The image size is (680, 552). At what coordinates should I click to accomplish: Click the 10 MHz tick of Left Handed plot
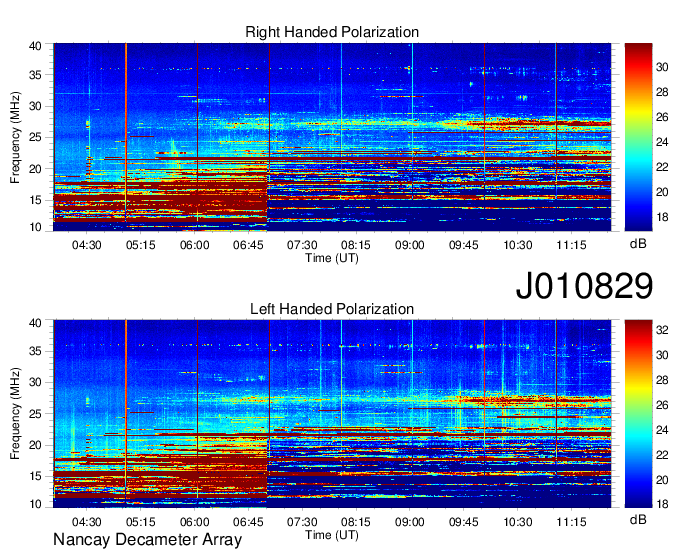(x=35, y=504)
